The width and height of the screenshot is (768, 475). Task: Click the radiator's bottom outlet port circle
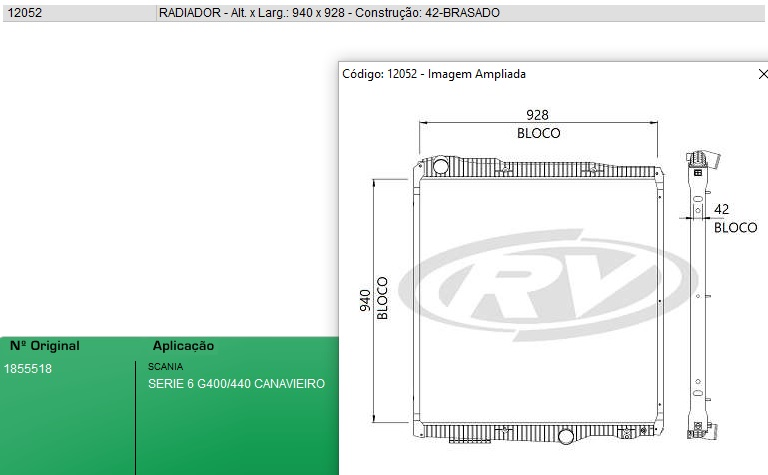tap(565, 436)
